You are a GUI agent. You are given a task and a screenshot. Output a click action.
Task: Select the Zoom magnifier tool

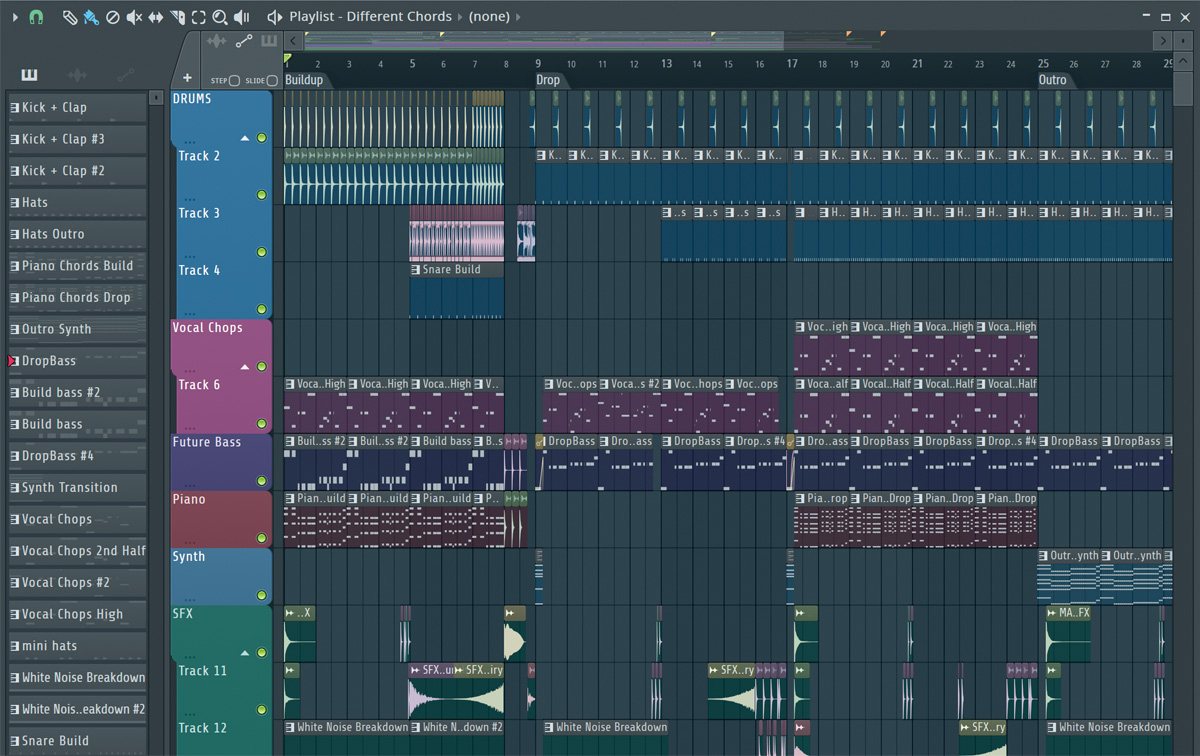[220, 17]
